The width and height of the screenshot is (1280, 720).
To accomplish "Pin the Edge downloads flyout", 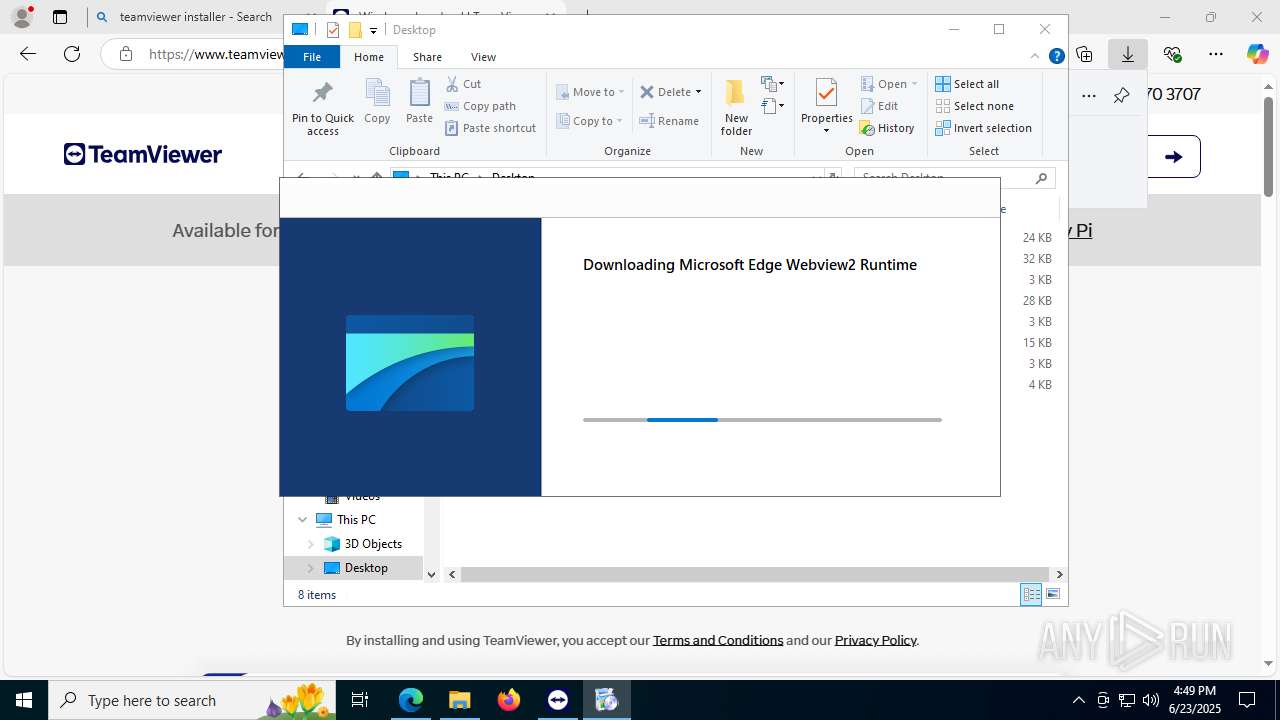I will point(1121,96).
